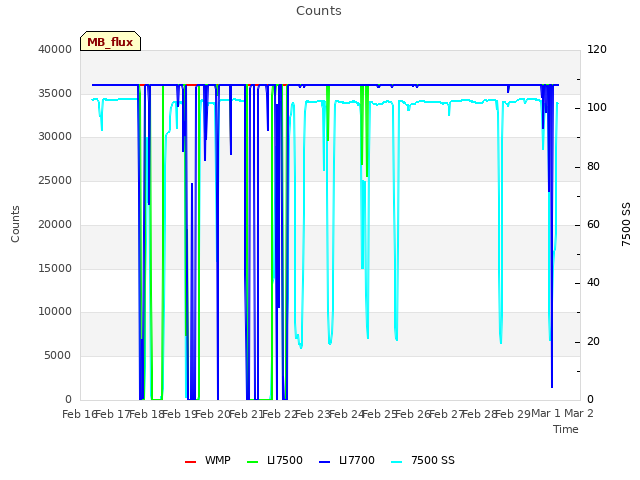Click the left axis label Counts
This screenshot has height=480, width=640.
15,224
